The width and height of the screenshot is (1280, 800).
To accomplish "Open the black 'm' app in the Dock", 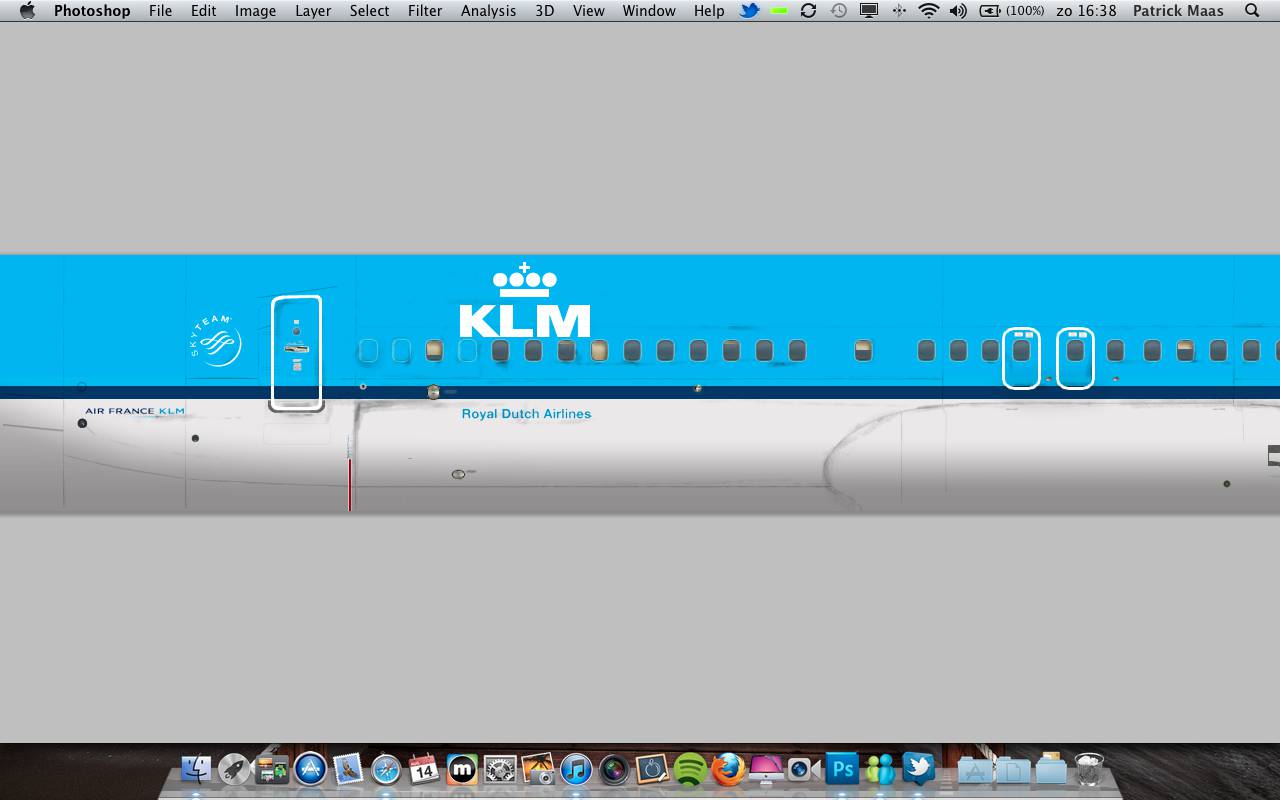I will tap(462, 769).
